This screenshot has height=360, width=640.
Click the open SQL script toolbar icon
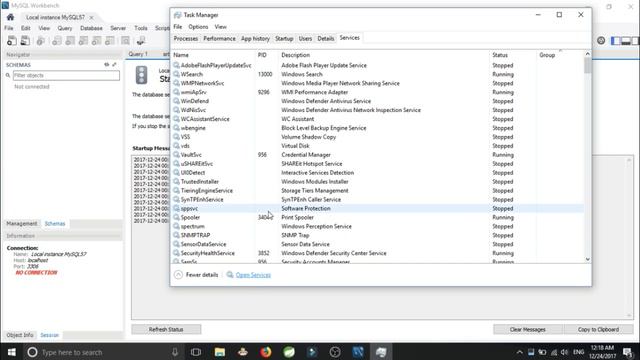point(25,40)
